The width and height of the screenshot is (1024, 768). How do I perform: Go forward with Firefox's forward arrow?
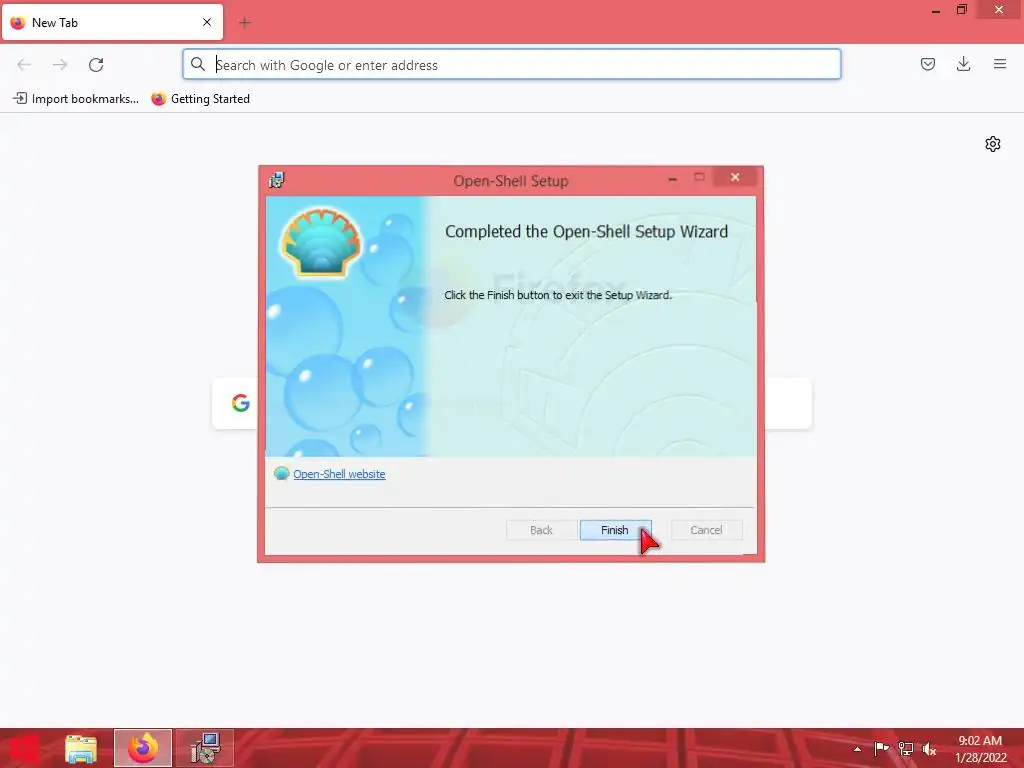60,65
